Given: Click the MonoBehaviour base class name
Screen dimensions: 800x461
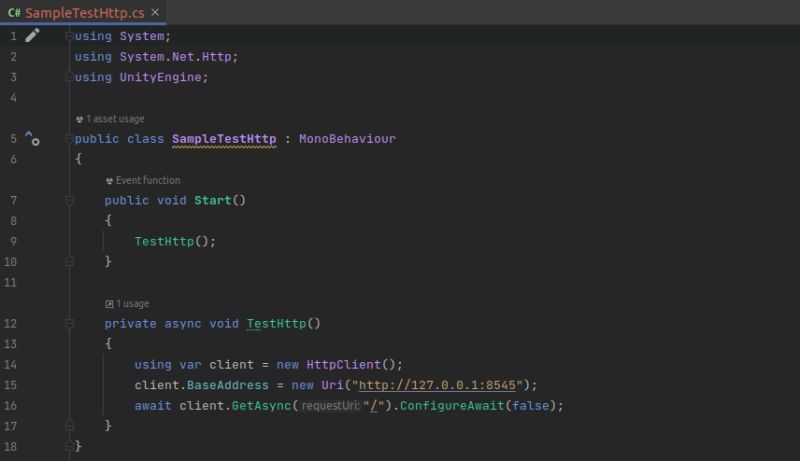Looking at the screenshot, I should 347,139.
